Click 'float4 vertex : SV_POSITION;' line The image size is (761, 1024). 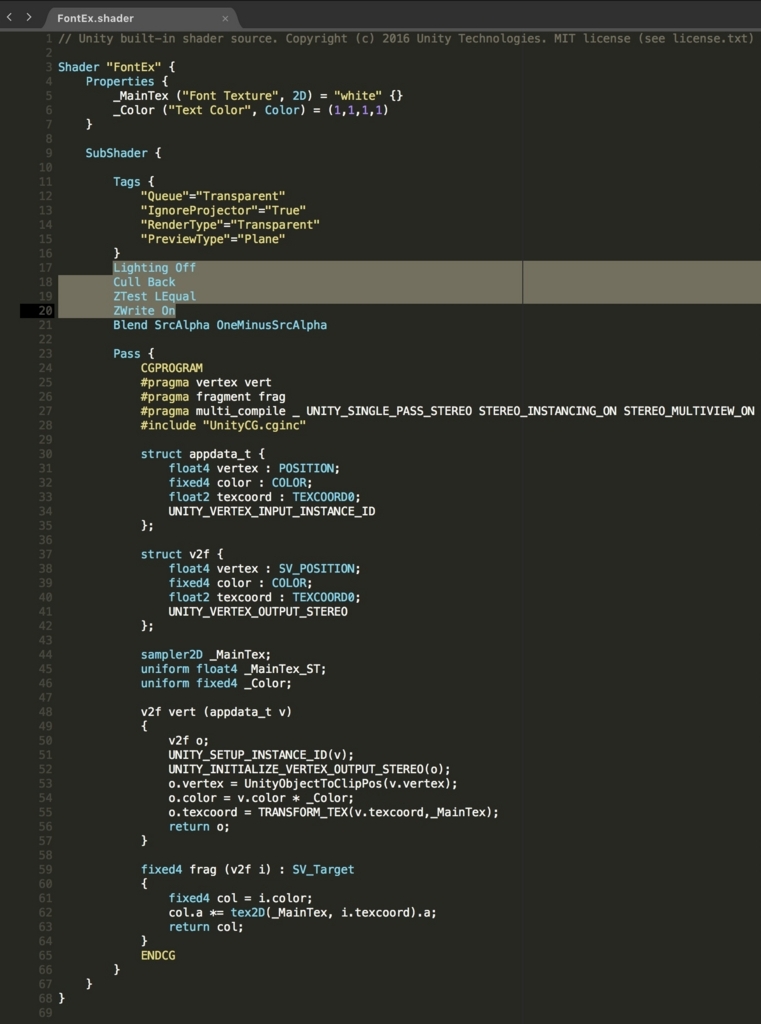coord(265,569)
